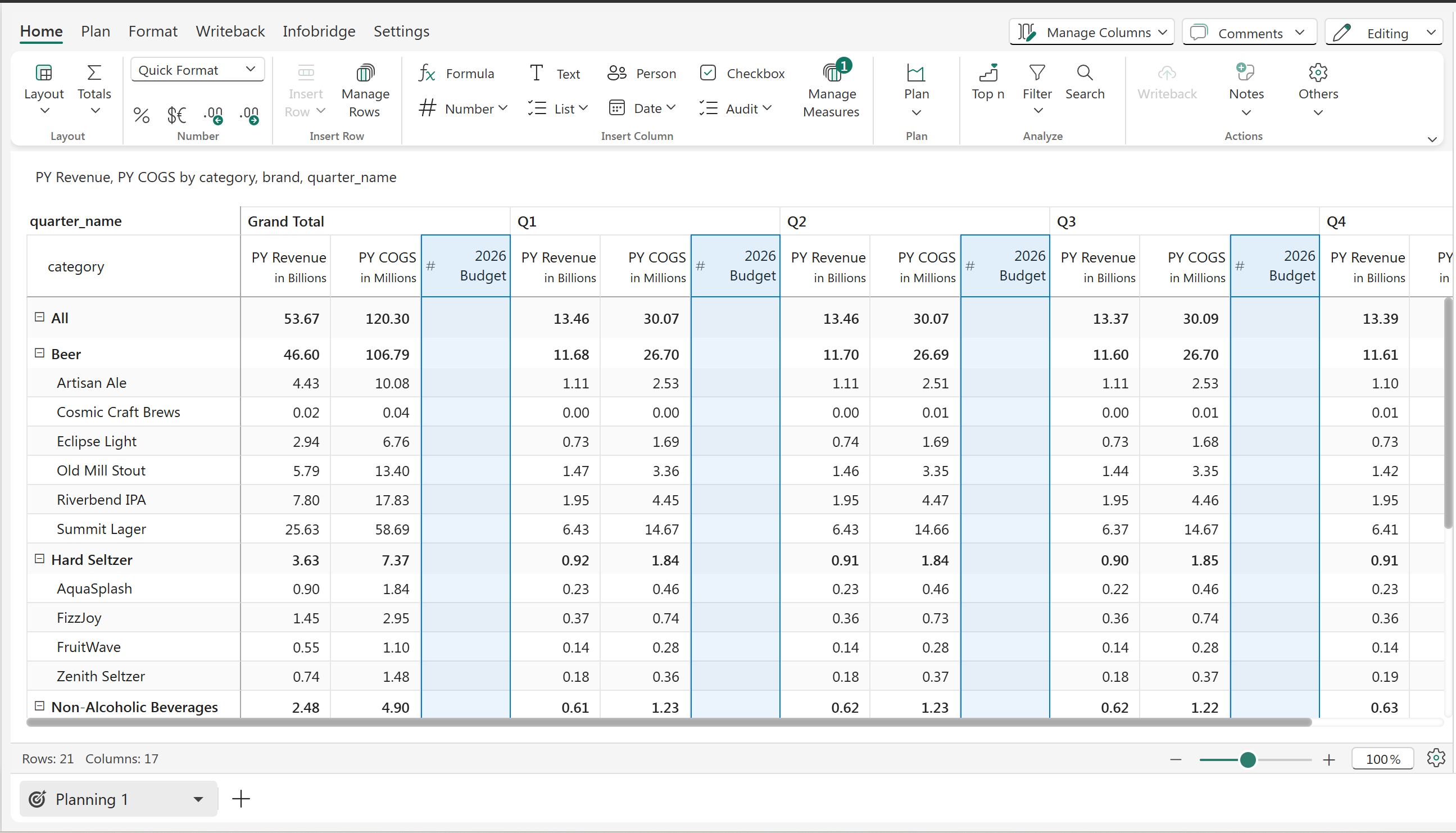Collapse the Beer category row

coord(39,354)
